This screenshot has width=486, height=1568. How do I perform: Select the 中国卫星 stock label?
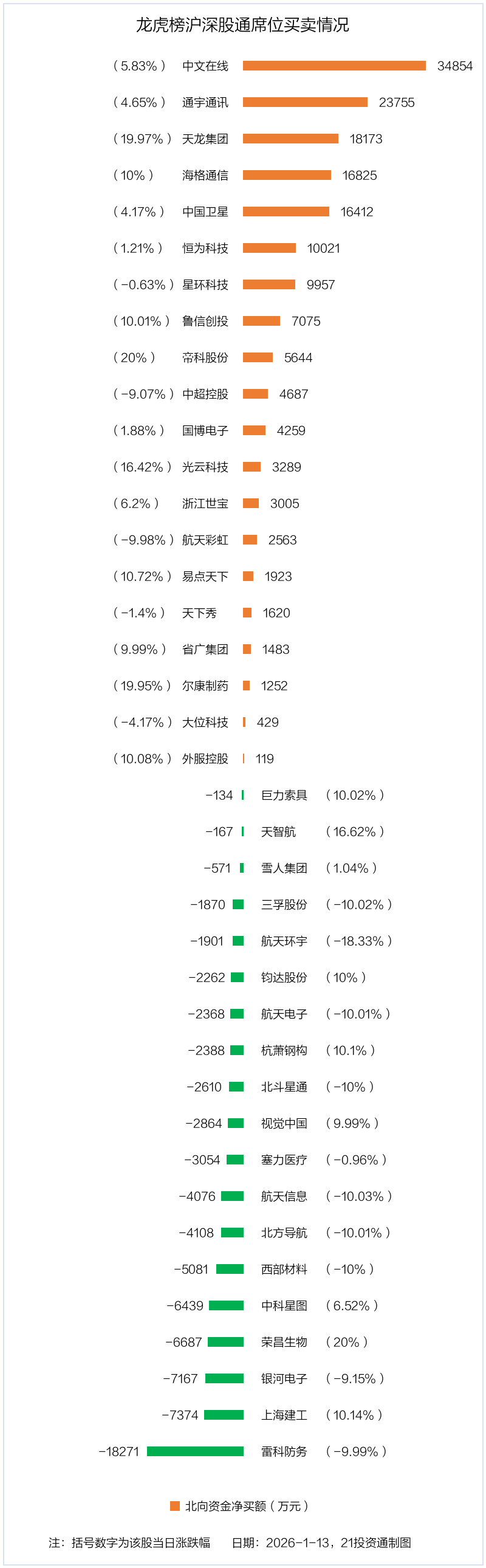point(205,212)
